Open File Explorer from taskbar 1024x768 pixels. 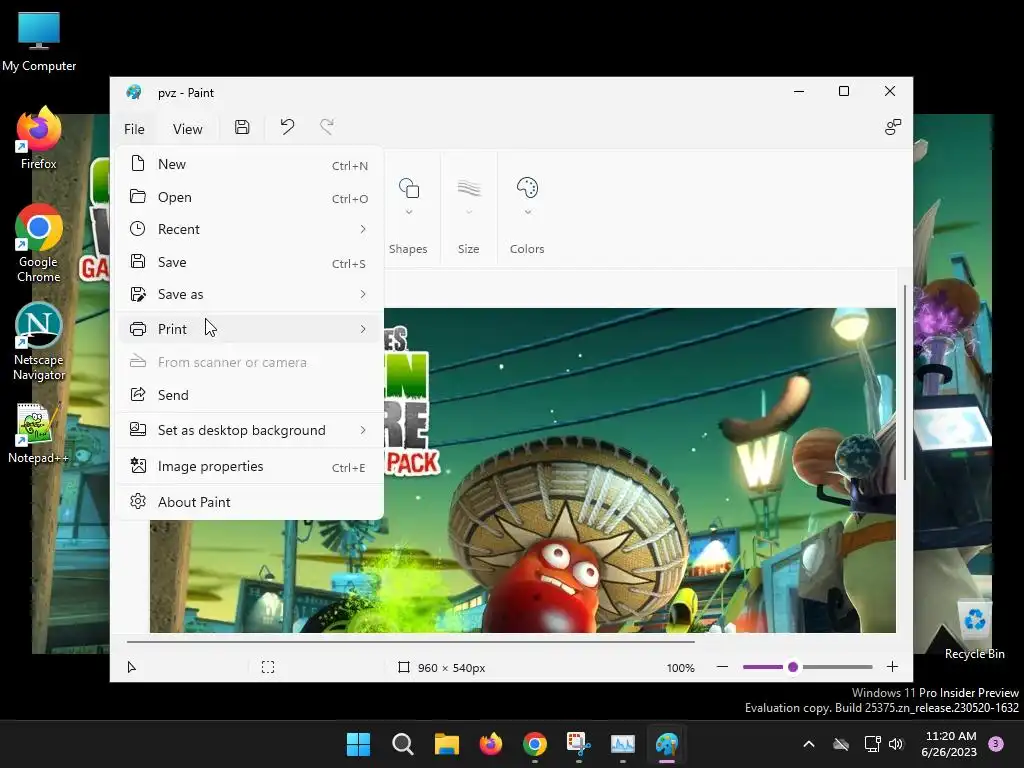[447, 744]
